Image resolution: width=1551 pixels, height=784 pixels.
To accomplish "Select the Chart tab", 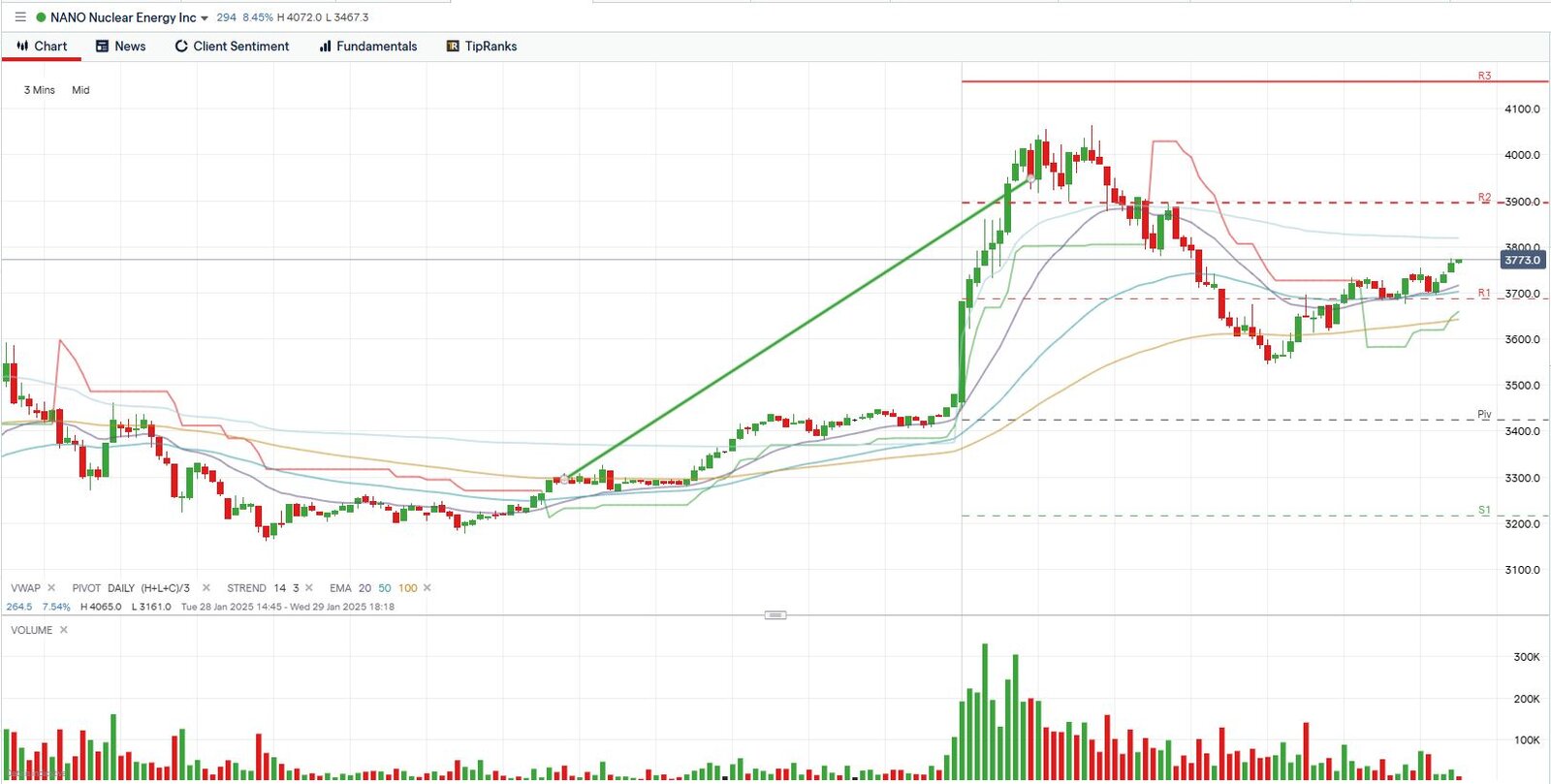I will (42, 47).
